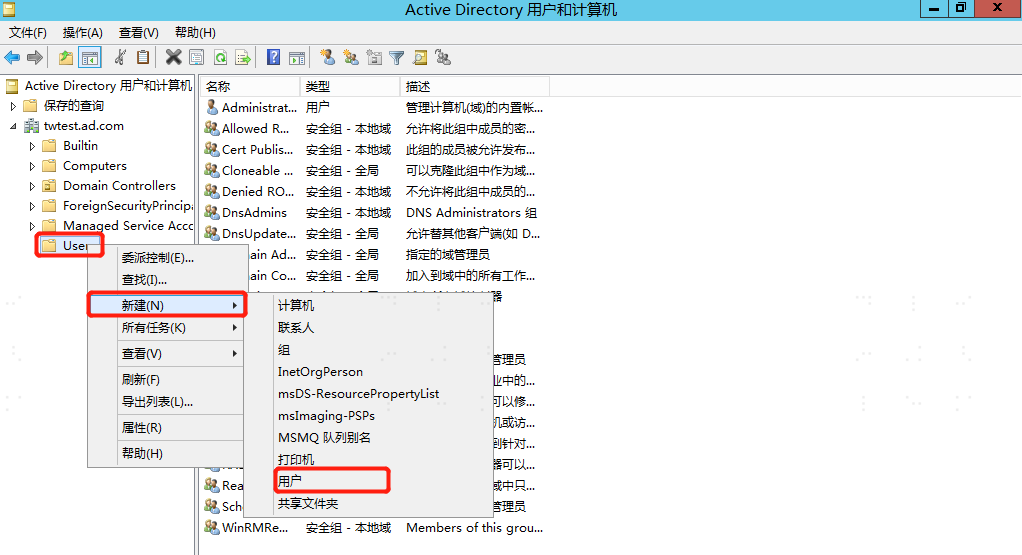
Task: Expand the Managed Service Accounts node
Action: (32, 226)
